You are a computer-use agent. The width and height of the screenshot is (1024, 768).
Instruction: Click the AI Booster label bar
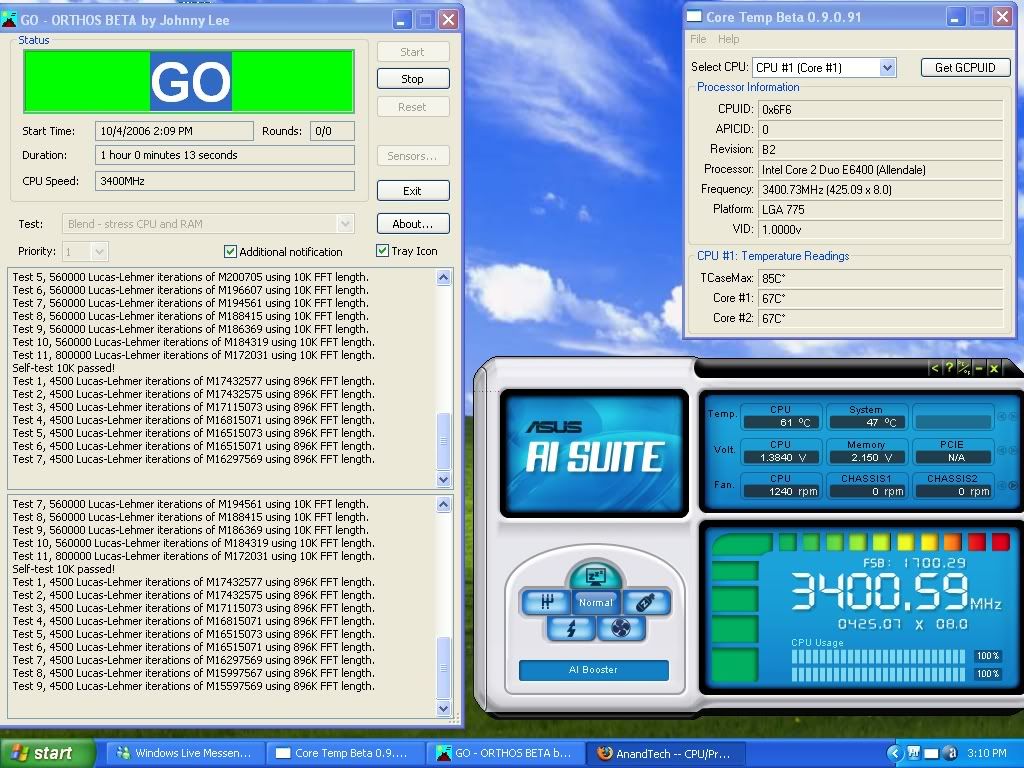594,670
